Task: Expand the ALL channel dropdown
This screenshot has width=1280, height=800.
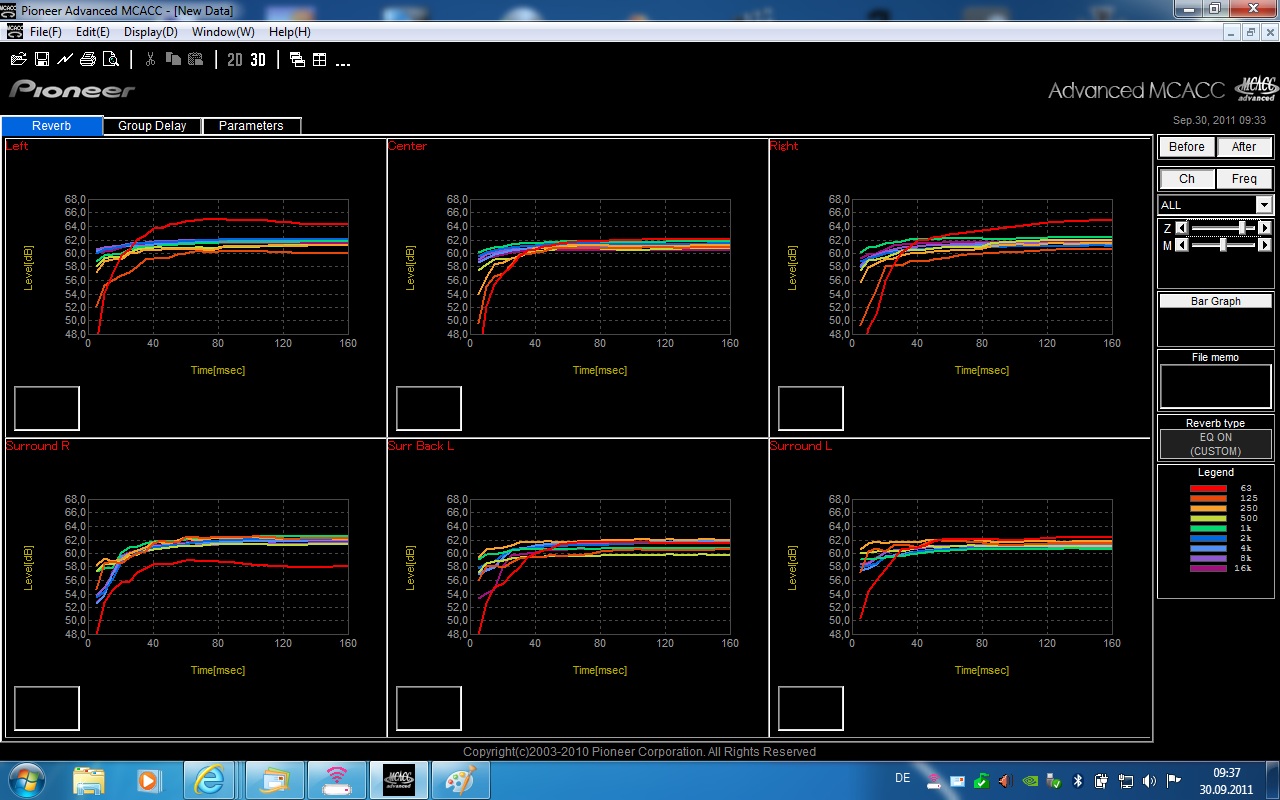Action: coord(1264,205)
